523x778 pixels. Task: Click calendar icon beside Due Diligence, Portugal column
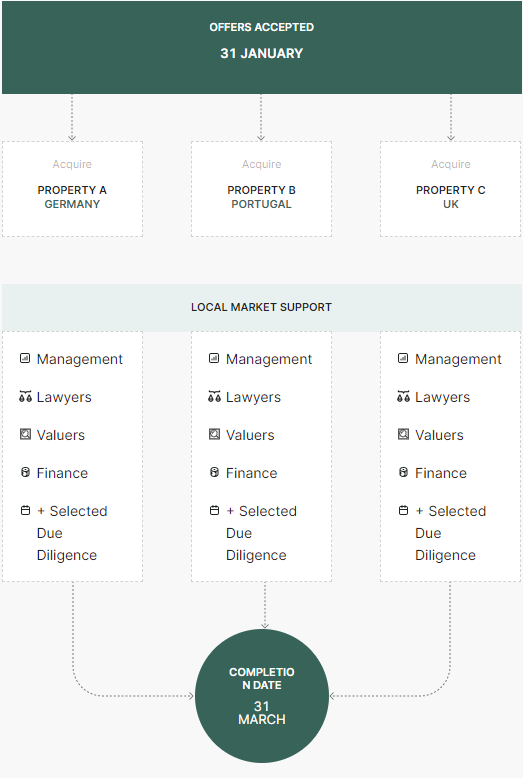click(x=214, y=510)
